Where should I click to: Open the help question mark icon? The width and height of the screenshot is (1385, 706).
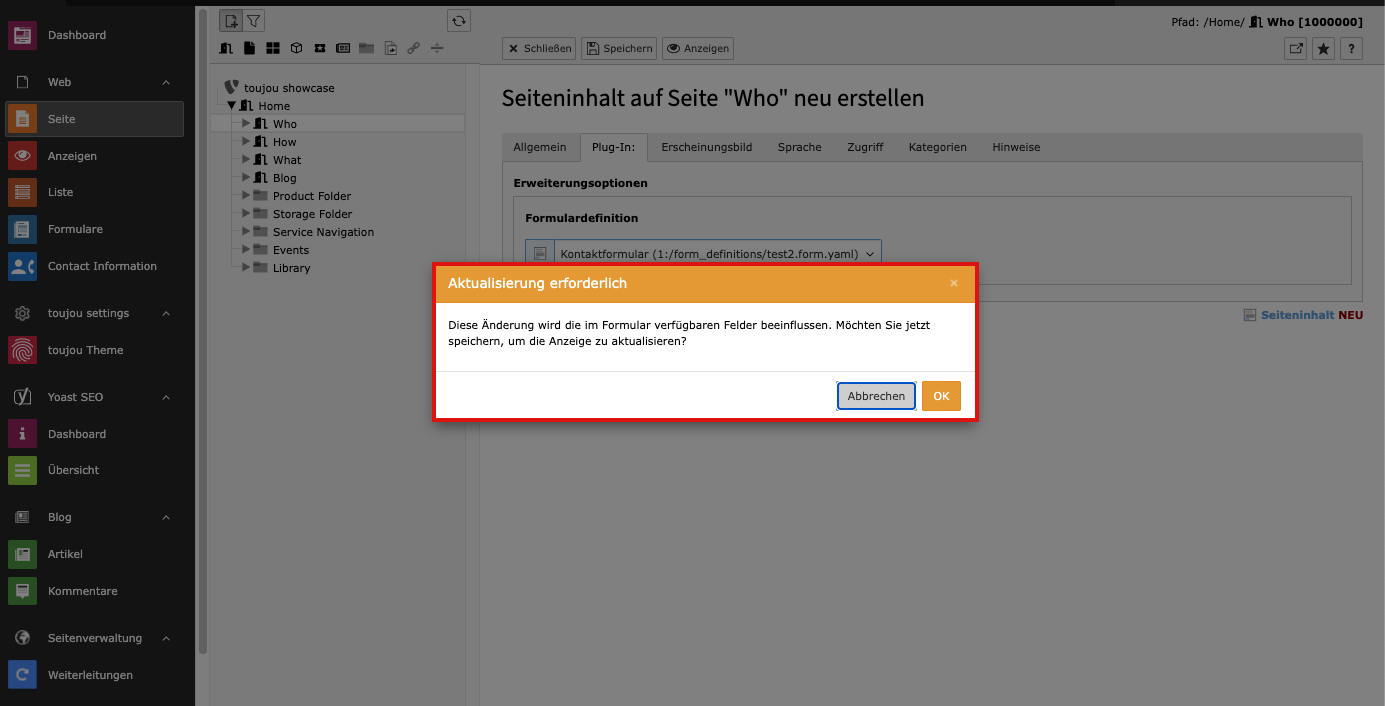(x=1351, y=48)
